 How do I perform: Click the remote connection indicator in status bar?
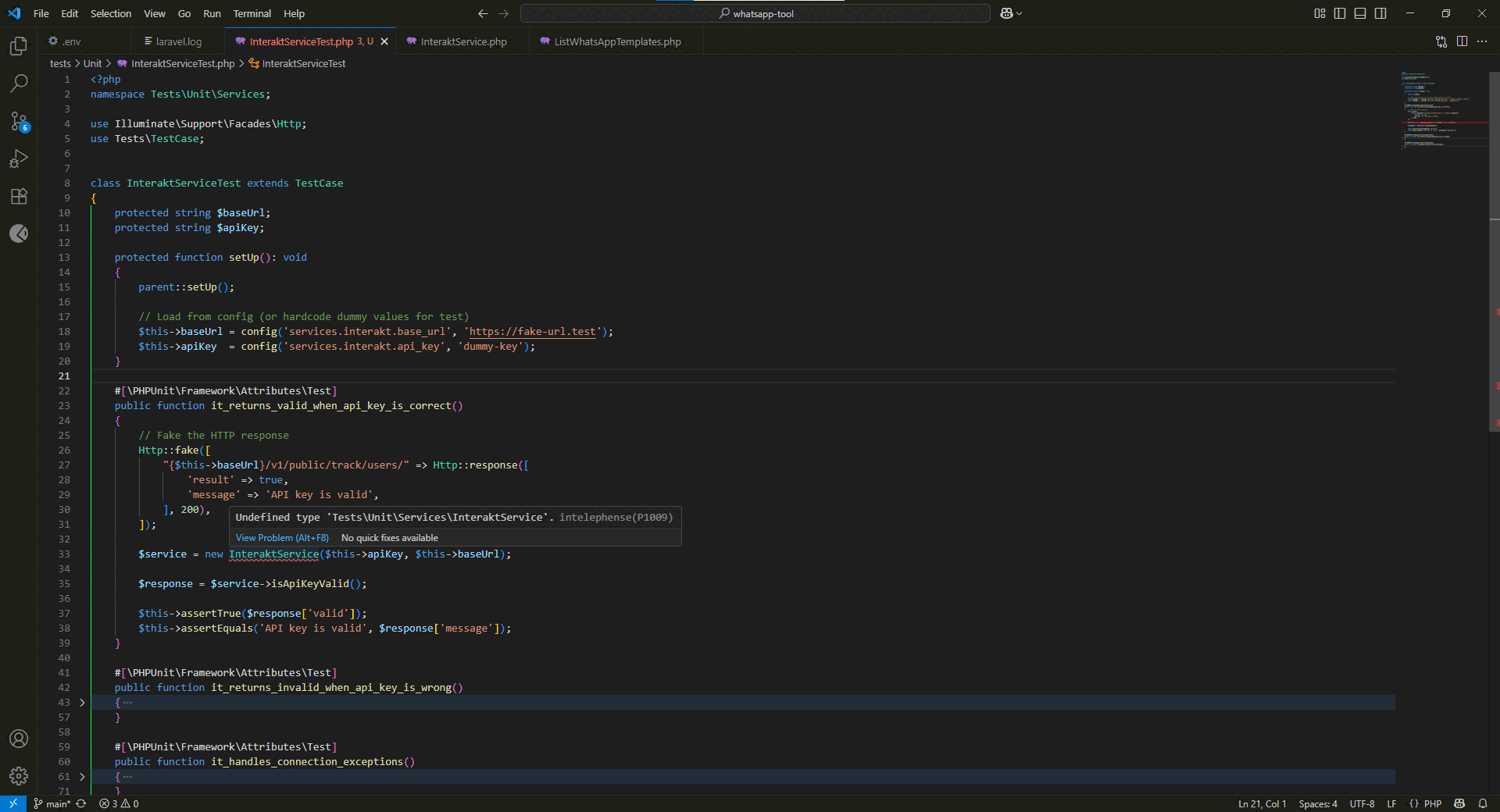click(12, 803)
